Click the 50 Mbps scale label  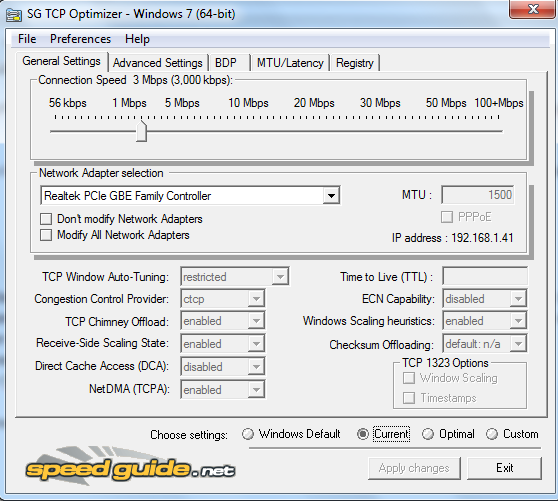pyautogui.click(x=446, y=103)
